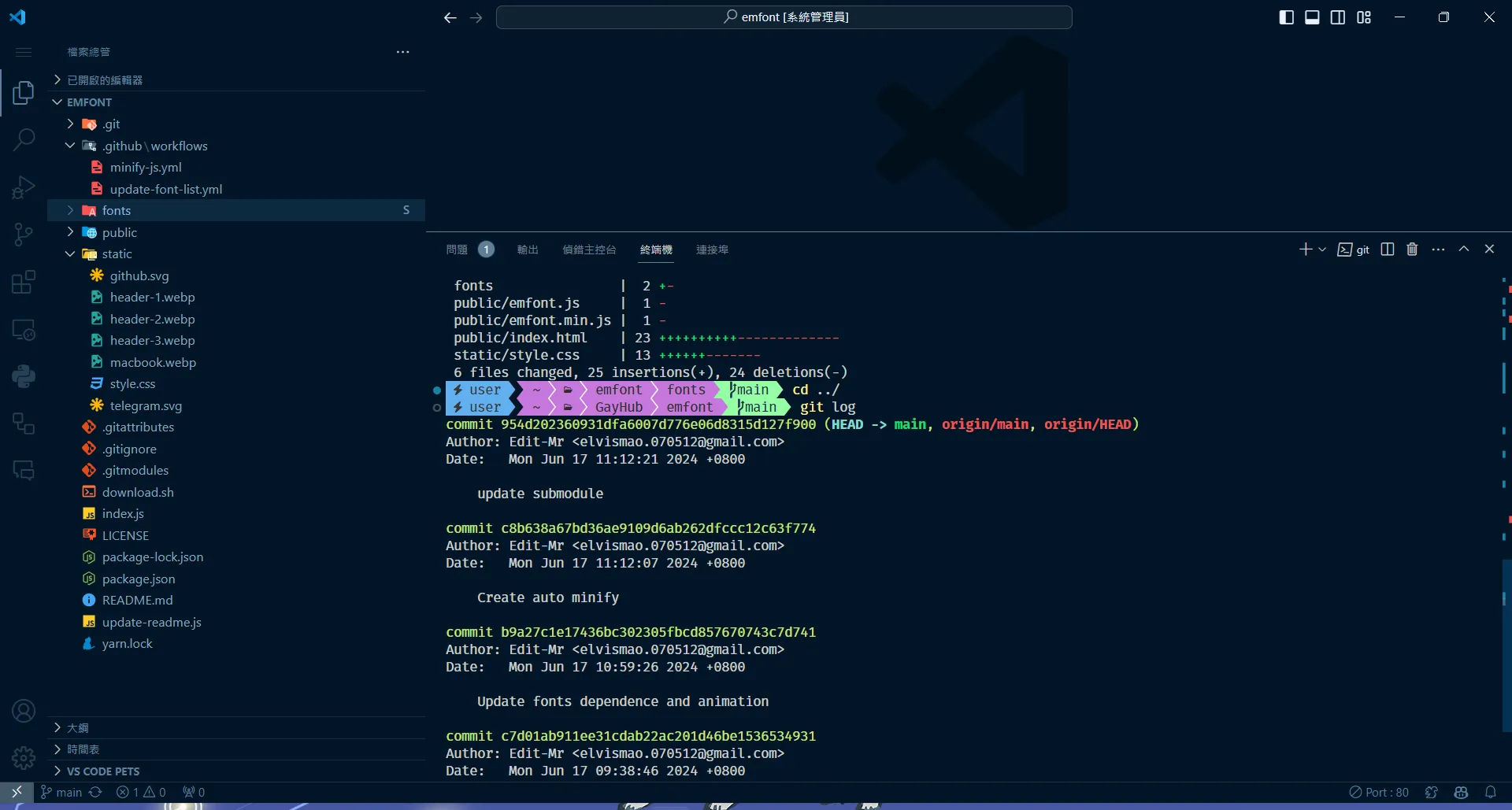Expand the 時間表 timeline section
Image resolution: width=1512 pixels, height=810 pixels.
[x=236, y=749]
